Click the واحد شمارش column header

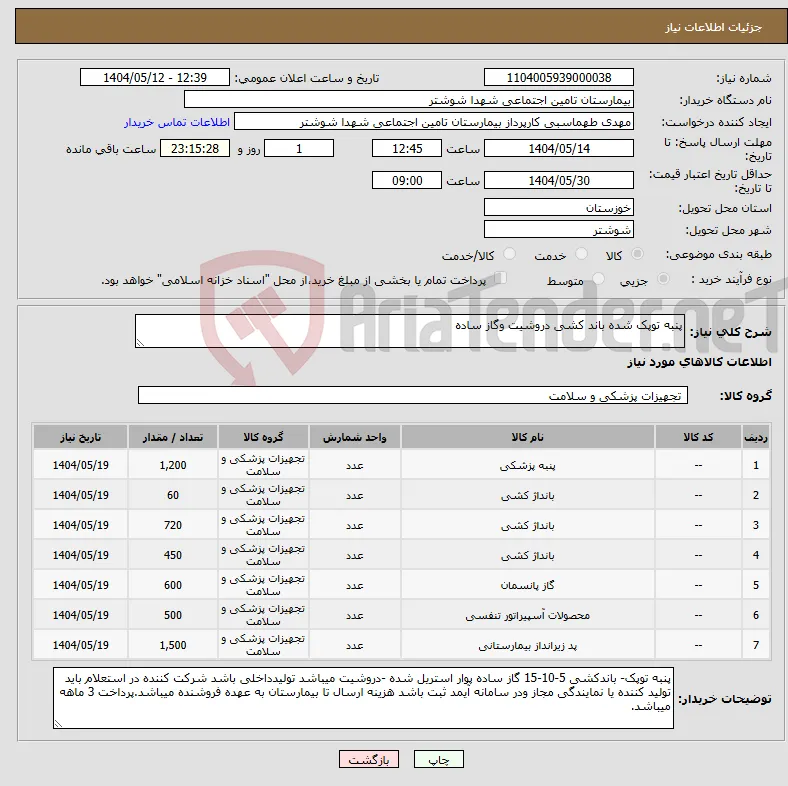(355, 437)
